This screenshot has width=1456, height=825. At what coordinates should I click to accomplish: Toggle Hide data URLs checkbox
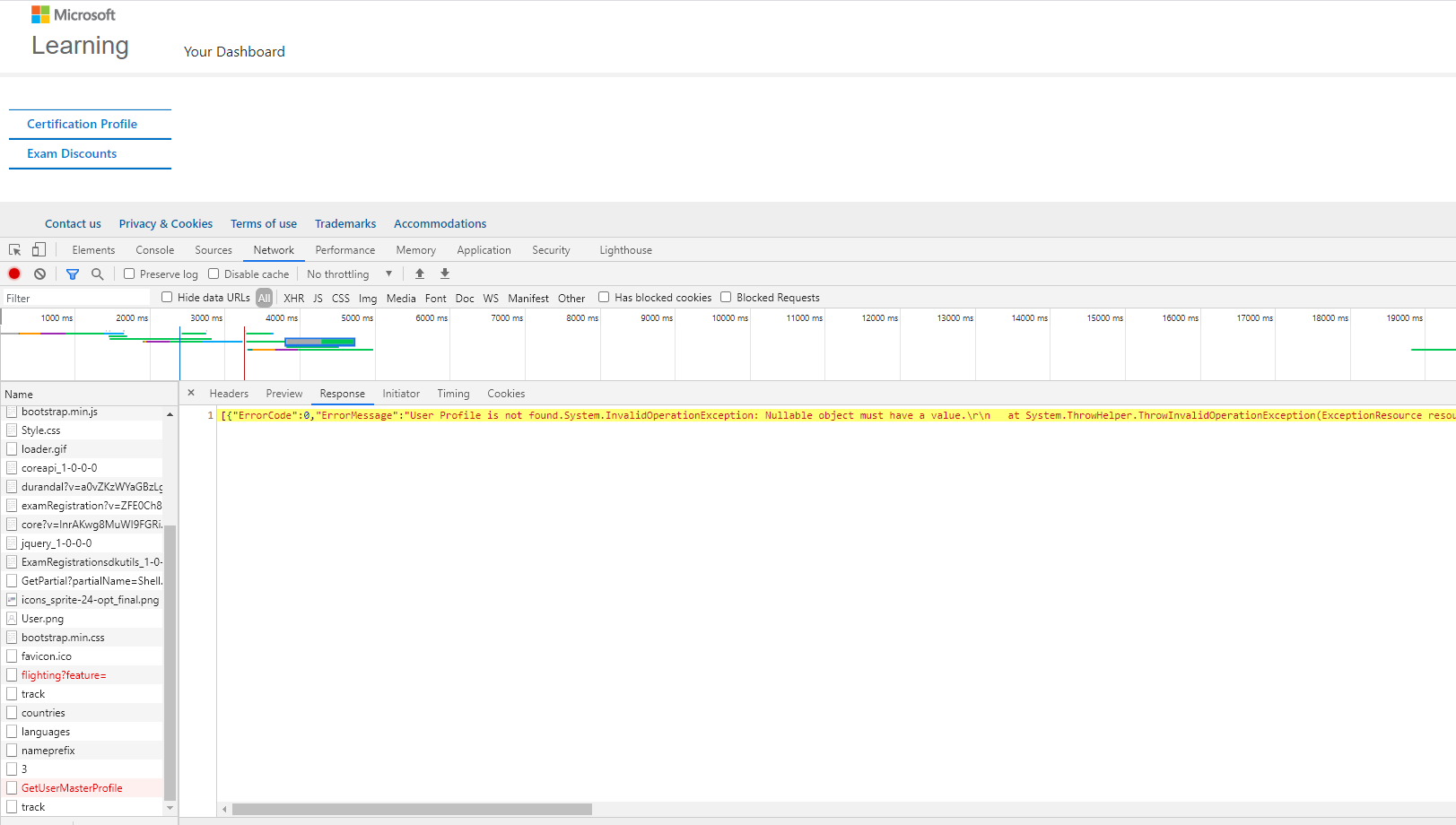click(167, 297)
